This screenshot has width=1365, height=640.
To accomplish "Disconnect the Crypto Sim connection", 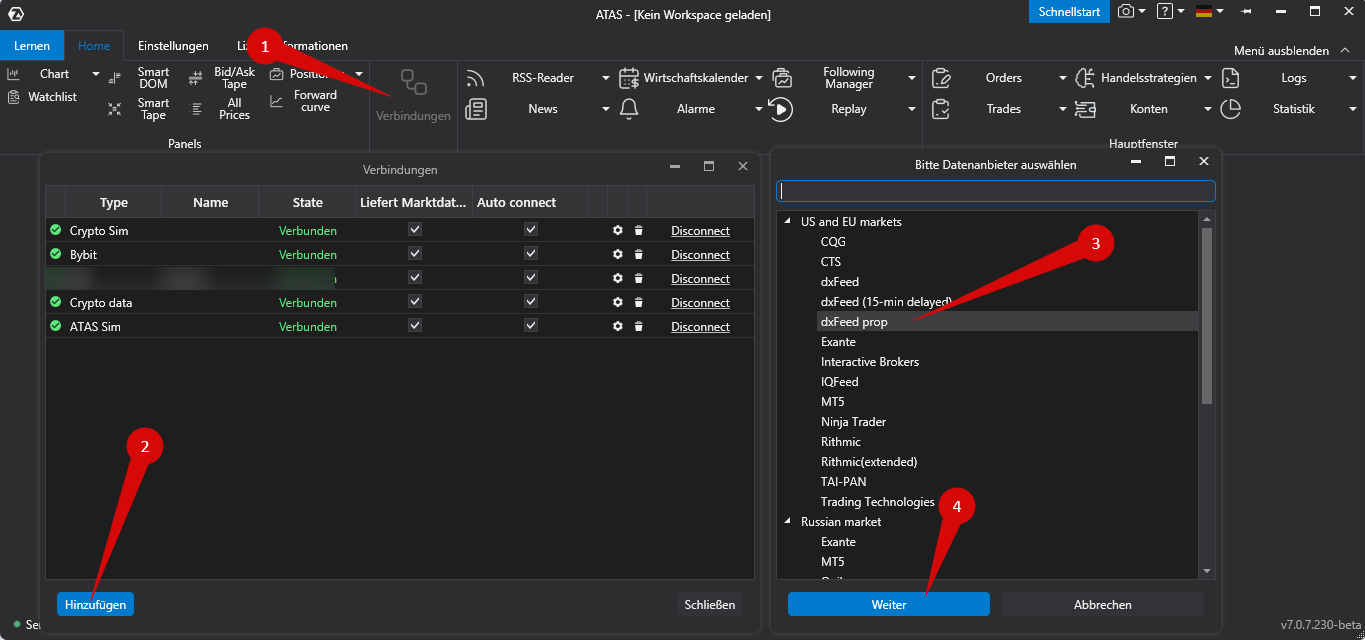I will pos(700,231).
